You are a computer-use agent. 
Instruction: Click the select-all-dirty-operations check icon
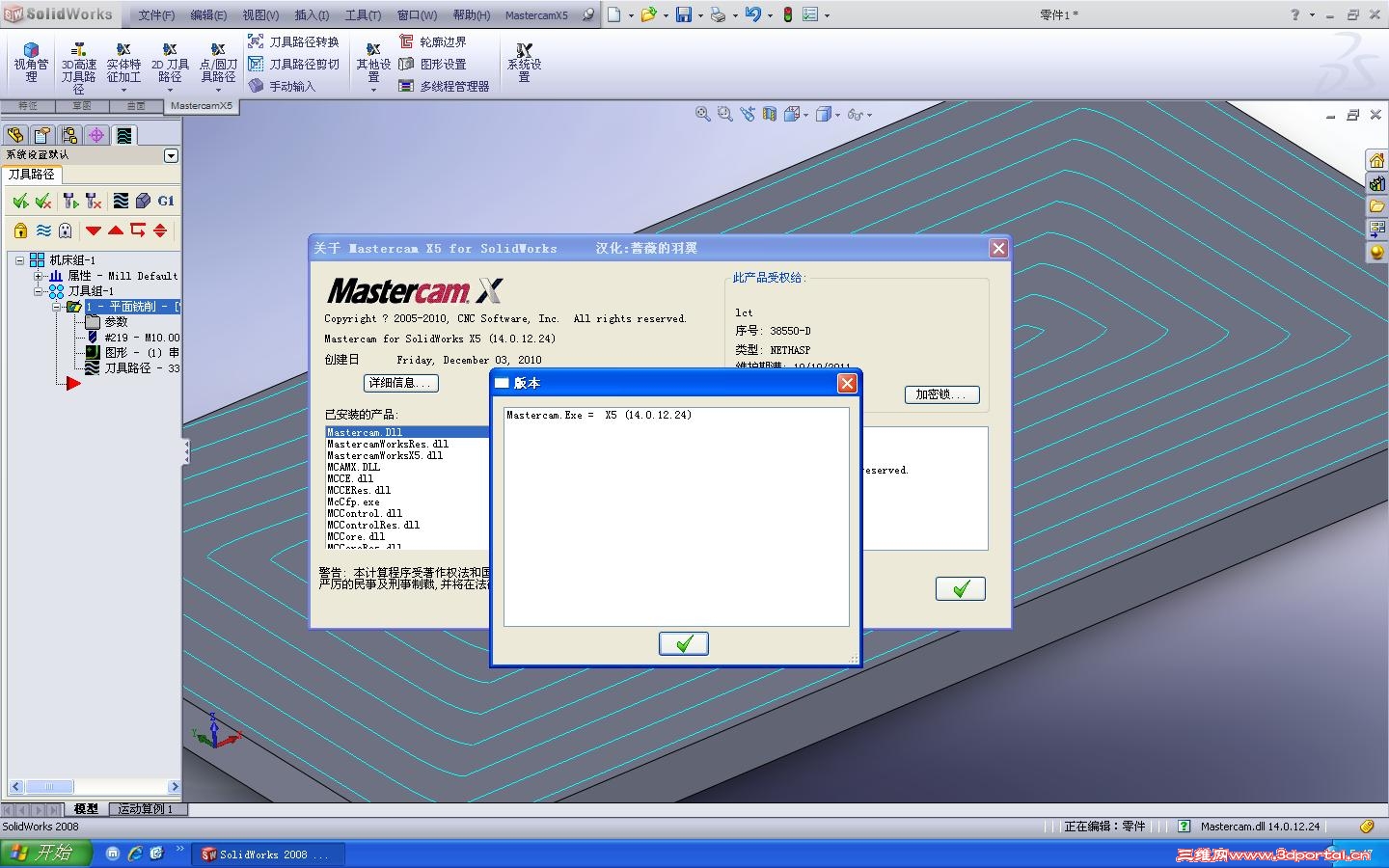point(43,201)
